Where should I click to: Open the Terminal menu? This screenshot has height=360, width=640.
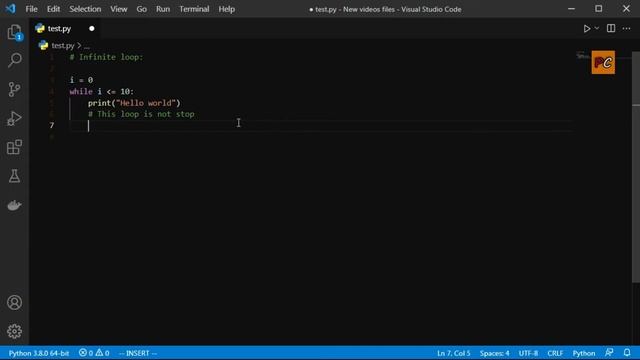(194, 9)
